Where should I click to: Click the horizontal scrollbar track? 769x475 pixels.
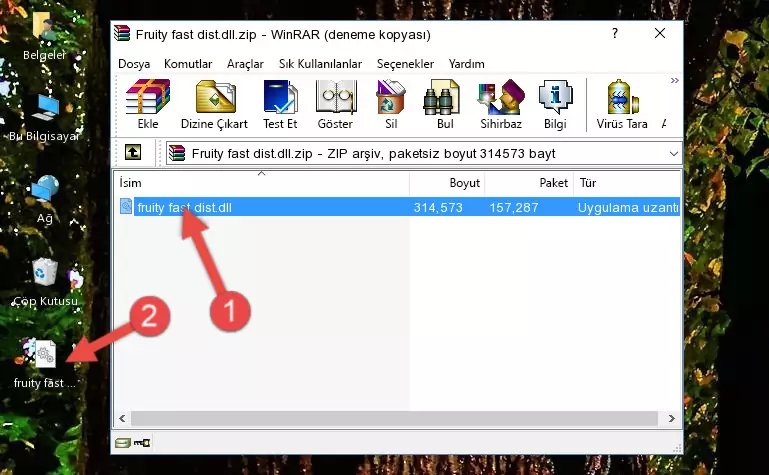[394, 419]
